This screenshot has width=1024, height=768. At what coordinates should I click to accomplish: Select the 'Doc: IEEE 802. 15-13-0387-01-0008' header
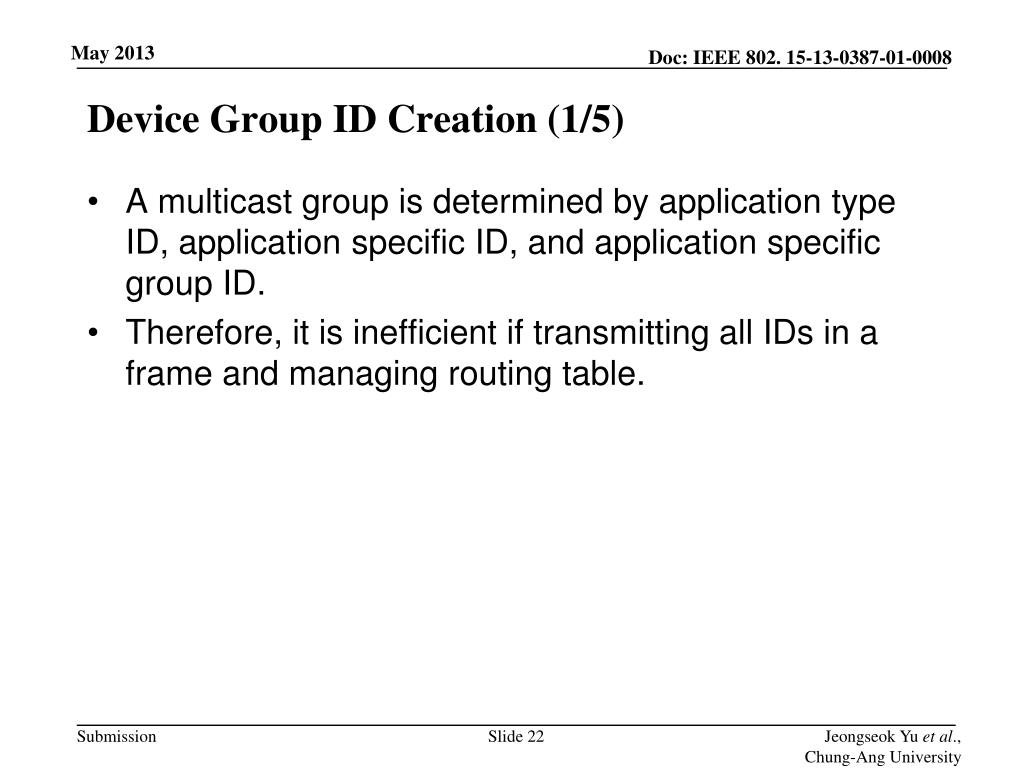coord(799,57)
